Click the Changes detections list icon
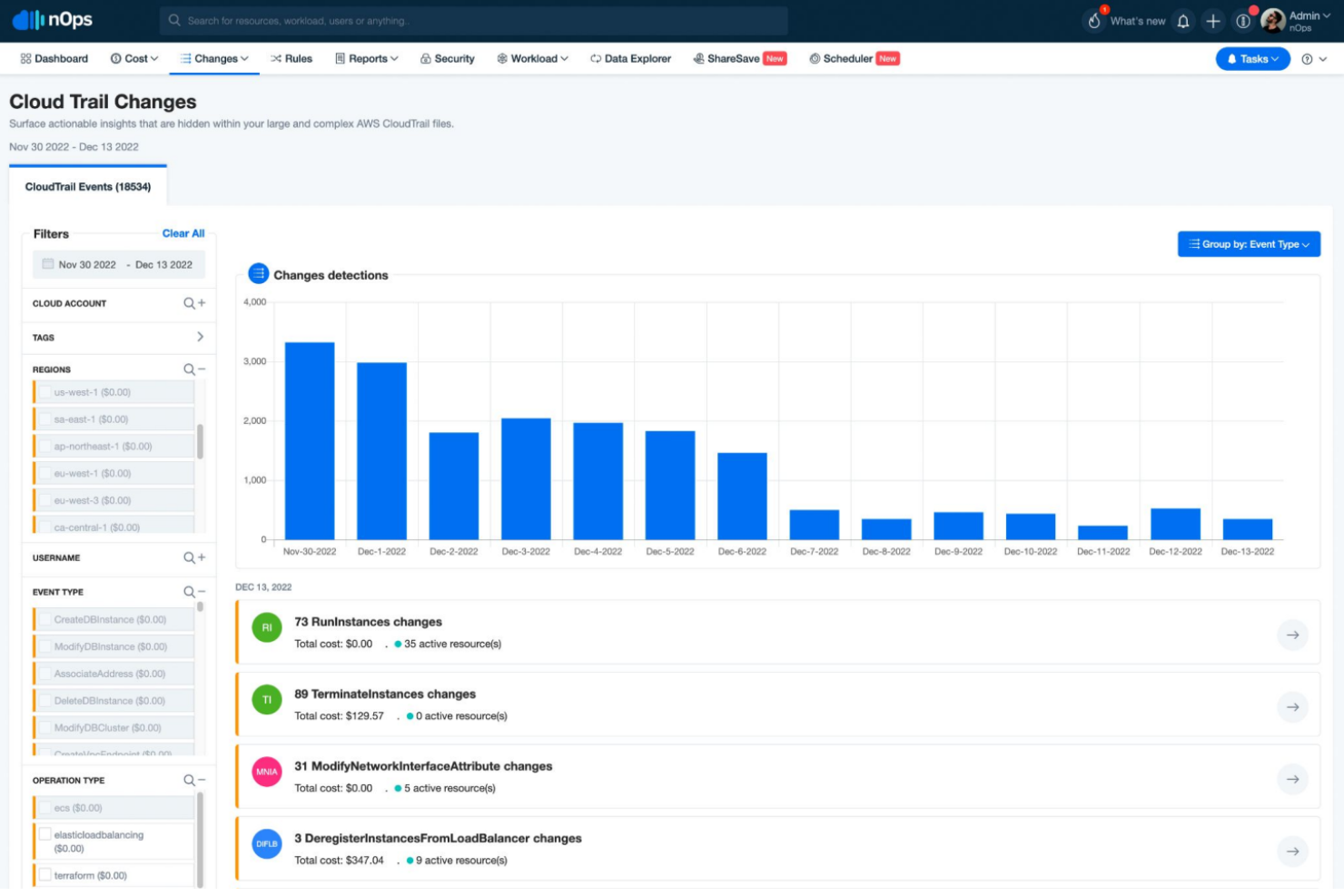 tap(259, 273)
